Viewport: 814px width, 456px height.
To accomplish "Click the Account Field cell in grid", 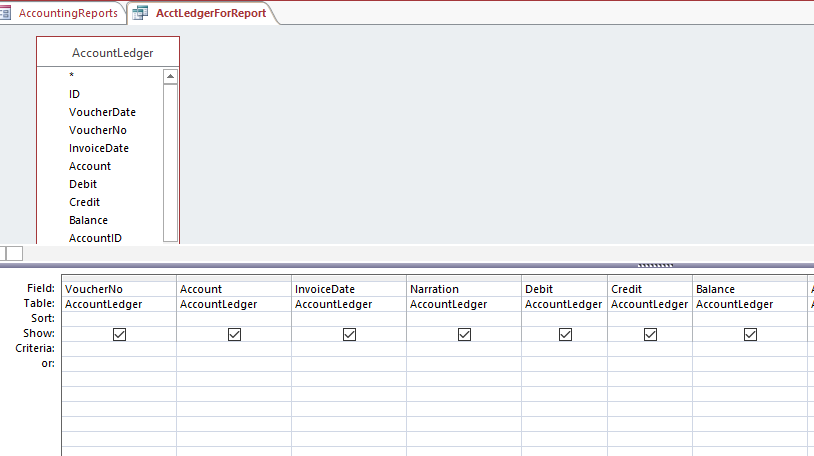I will [234, 289].
